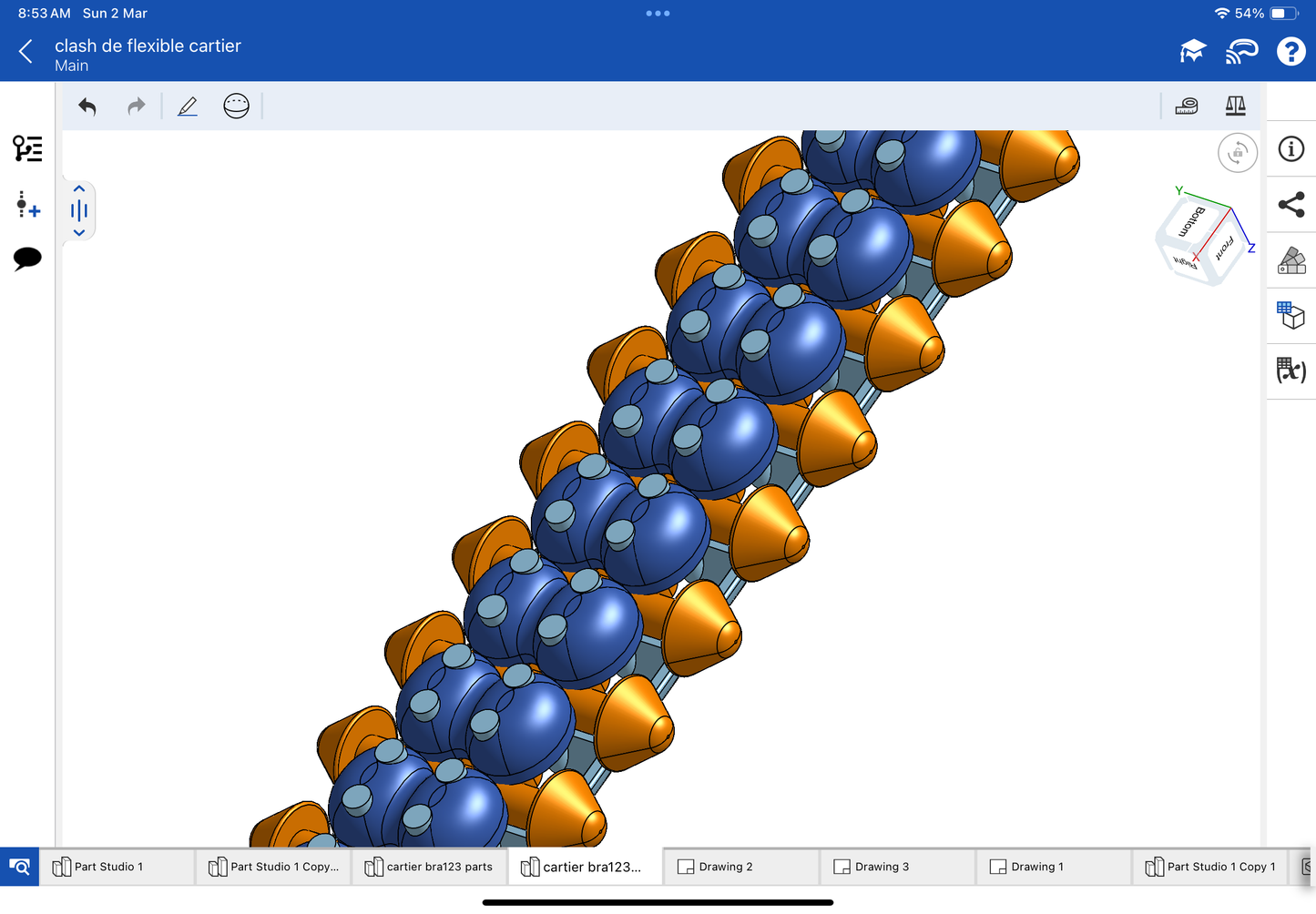Open the Configuration table panel
This screenshot has width=1316, height=914.
coord(1291,316)
